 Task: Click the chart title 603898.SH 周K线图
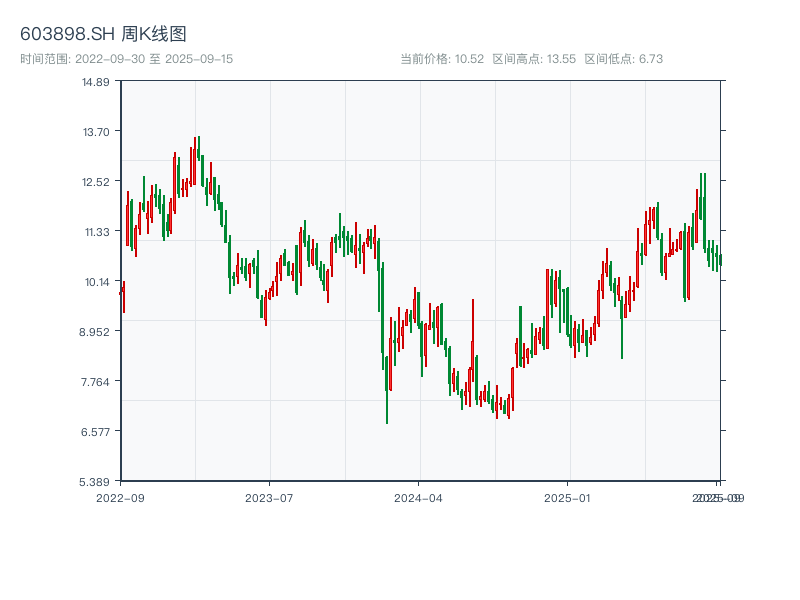point(103,34)
